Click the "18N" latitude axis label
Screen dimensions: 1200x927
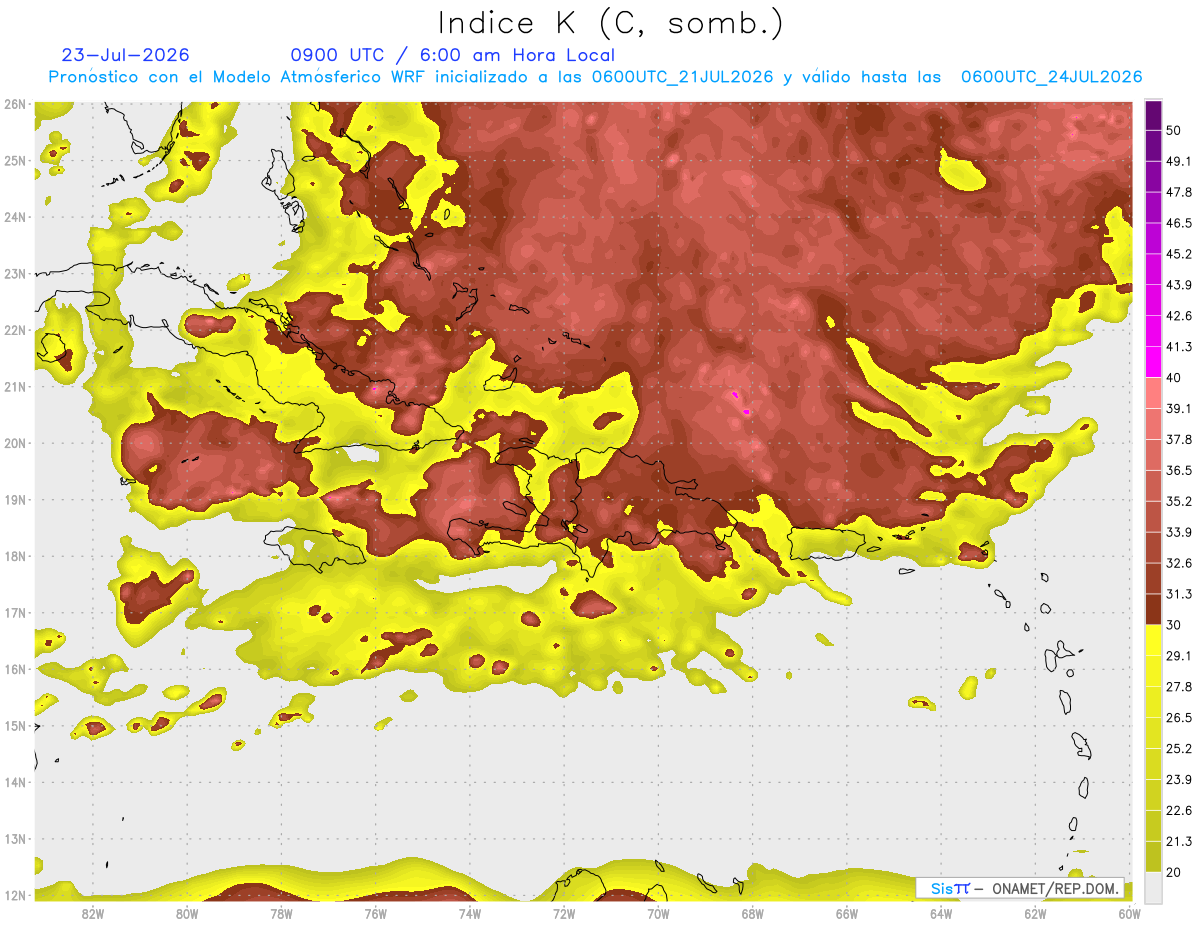[15, 556]
